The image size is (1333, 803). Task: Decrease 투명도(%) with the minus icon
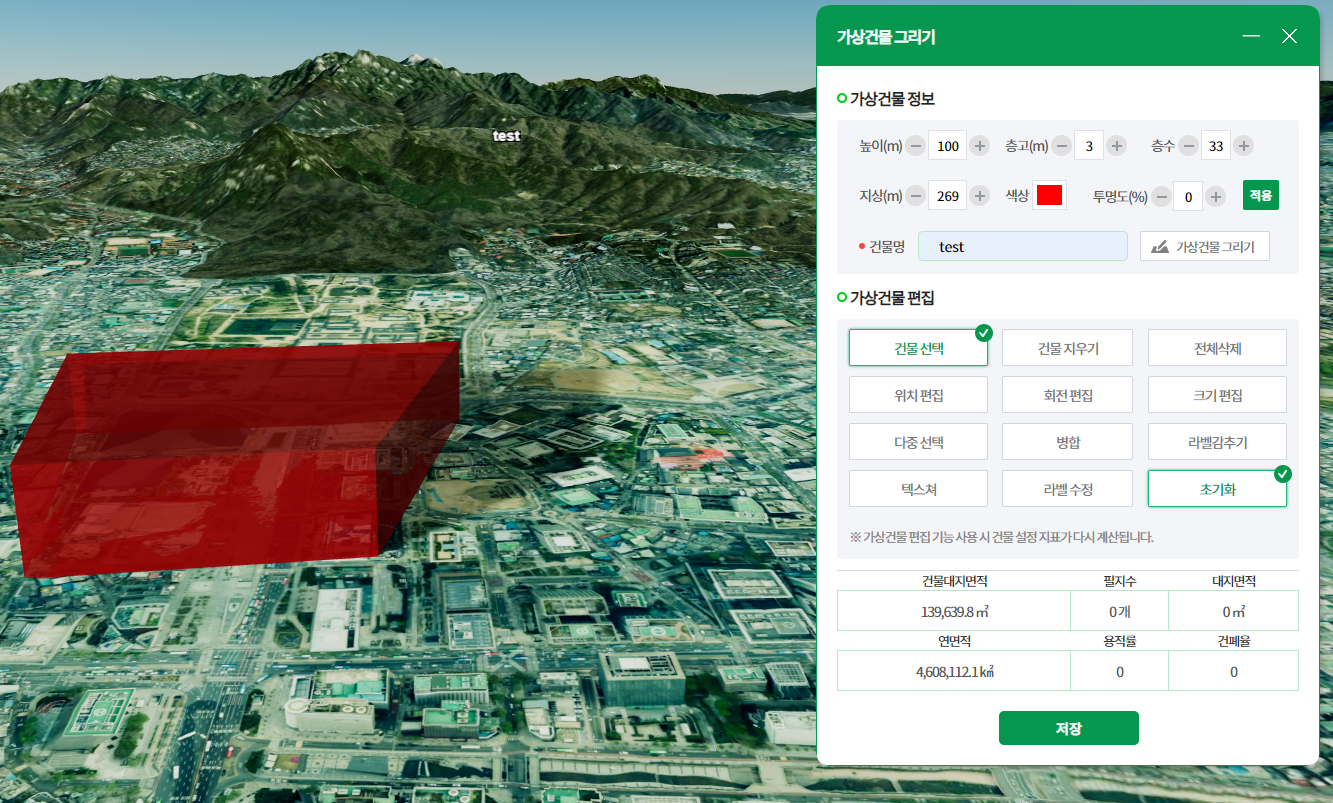point(1161,197)
